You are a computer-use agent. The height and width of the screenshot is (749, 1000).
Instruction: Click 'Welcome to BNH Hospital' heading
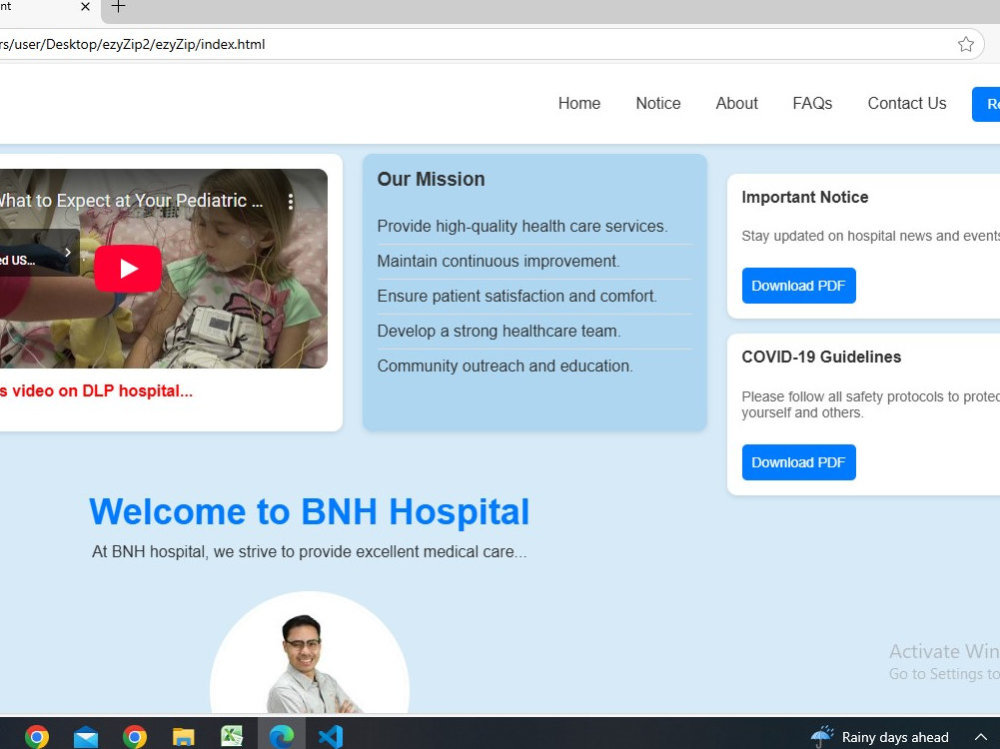coord(309,512)
